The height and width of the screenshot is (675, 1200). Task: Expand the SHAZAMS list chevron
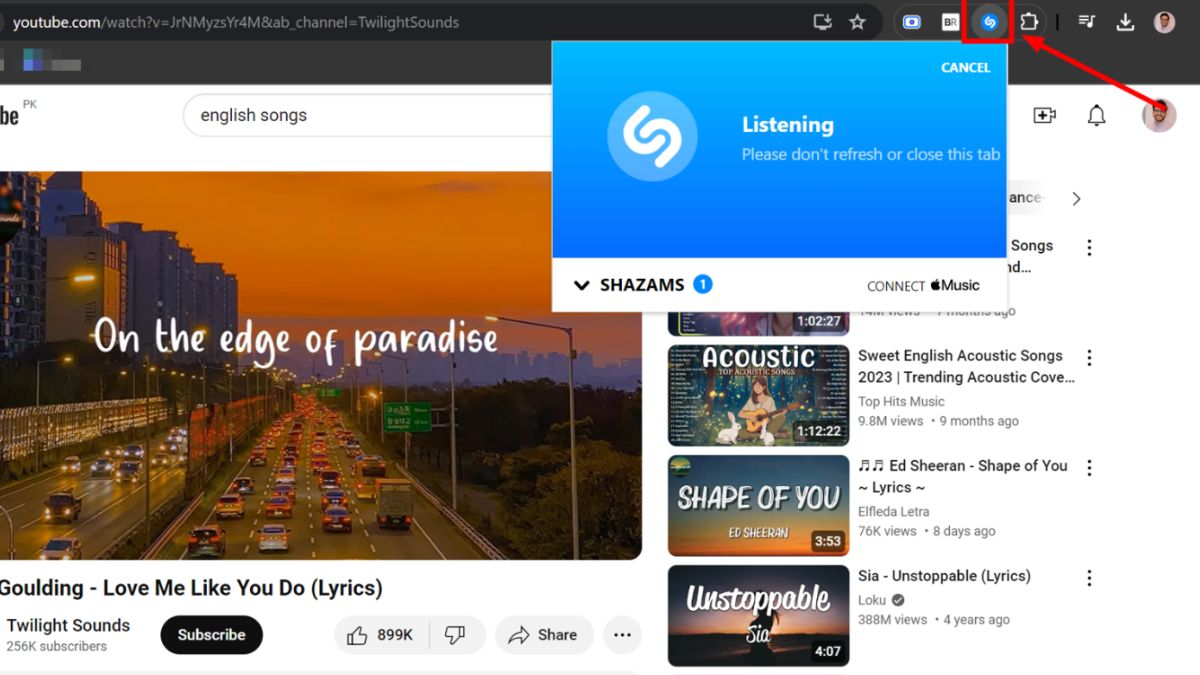click(582, 285)
